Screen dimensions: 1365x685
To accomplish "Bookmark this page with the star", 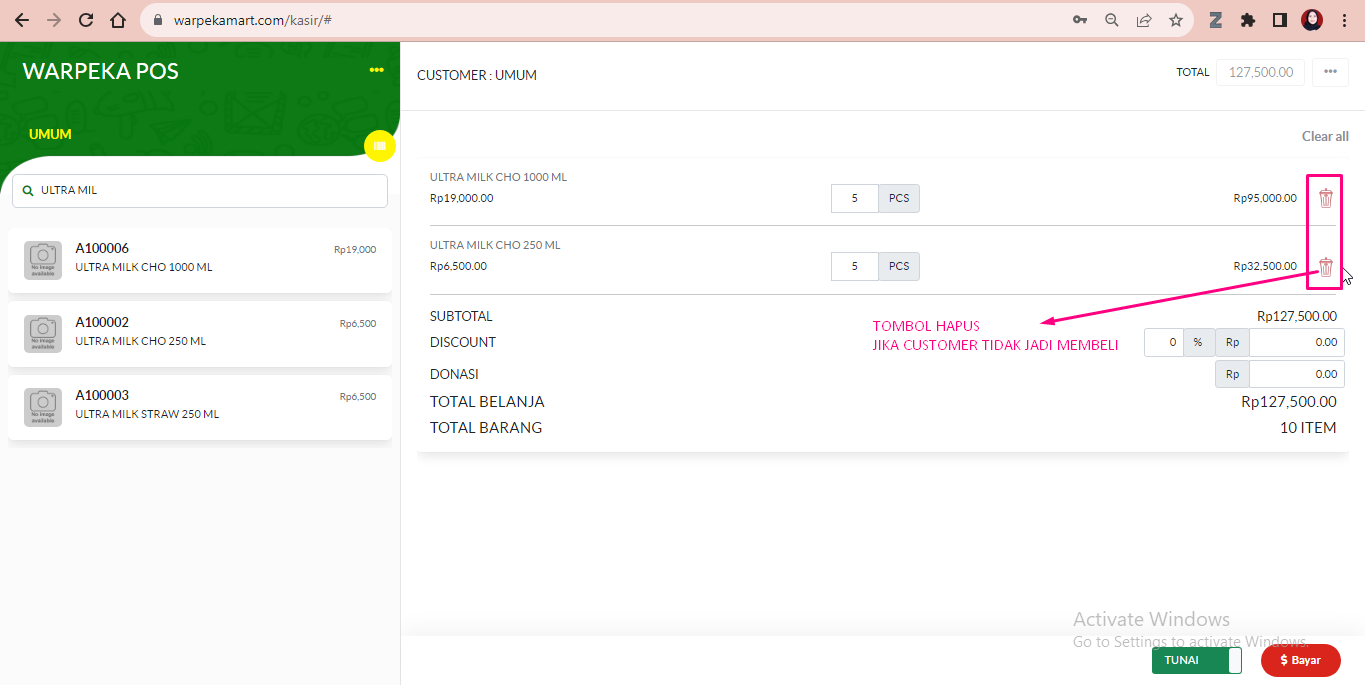I will click(x=1176, y=20).
